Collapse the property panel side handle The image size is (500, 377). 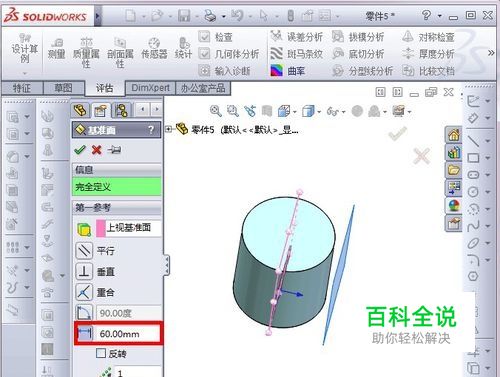[167, 265]
